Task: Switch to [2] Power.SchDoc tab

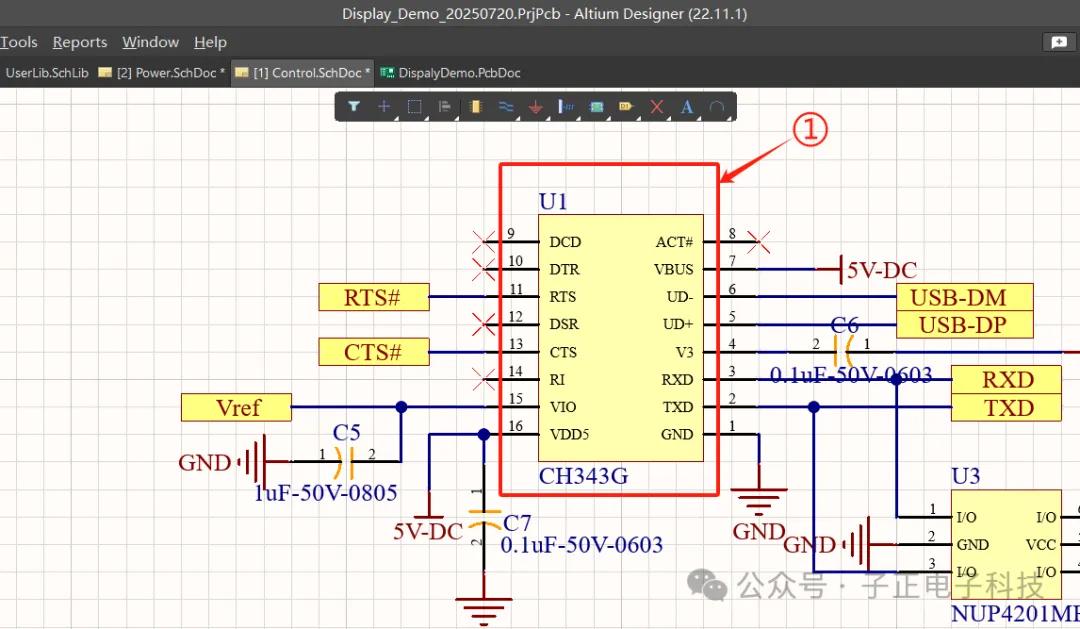Action: [163, 73]
